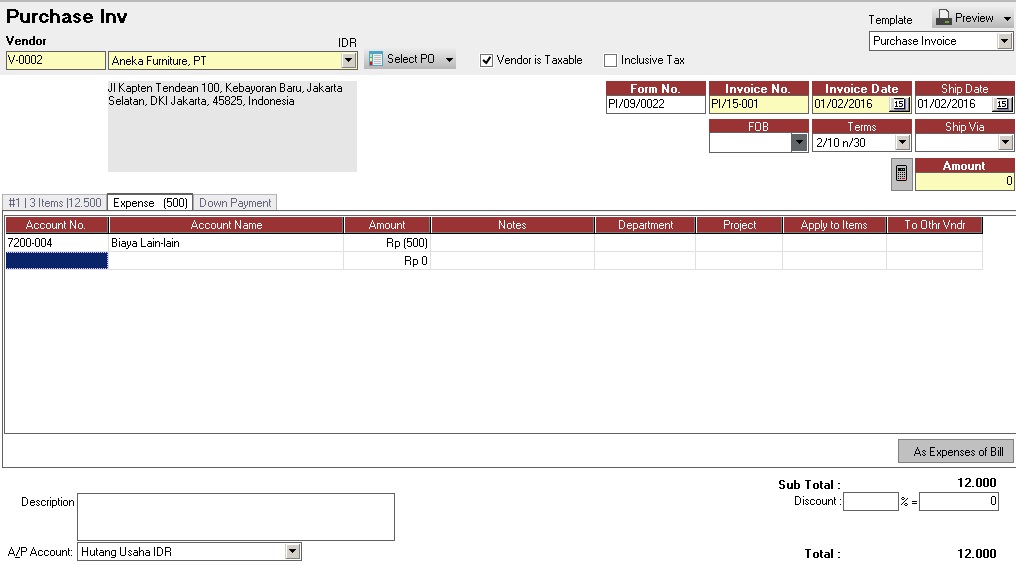Open the FOB dropdown
Screen dimensions: 1016x565
[798, 143]
